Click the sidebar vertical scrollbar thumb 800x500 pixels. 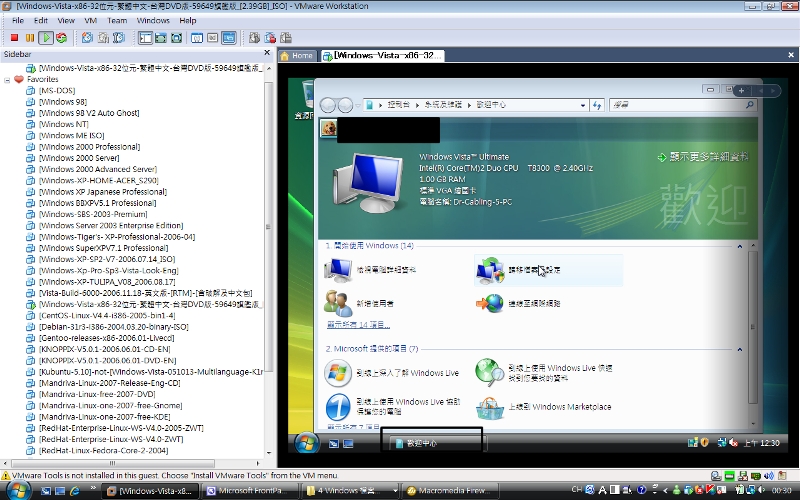(x=269, y=227)
